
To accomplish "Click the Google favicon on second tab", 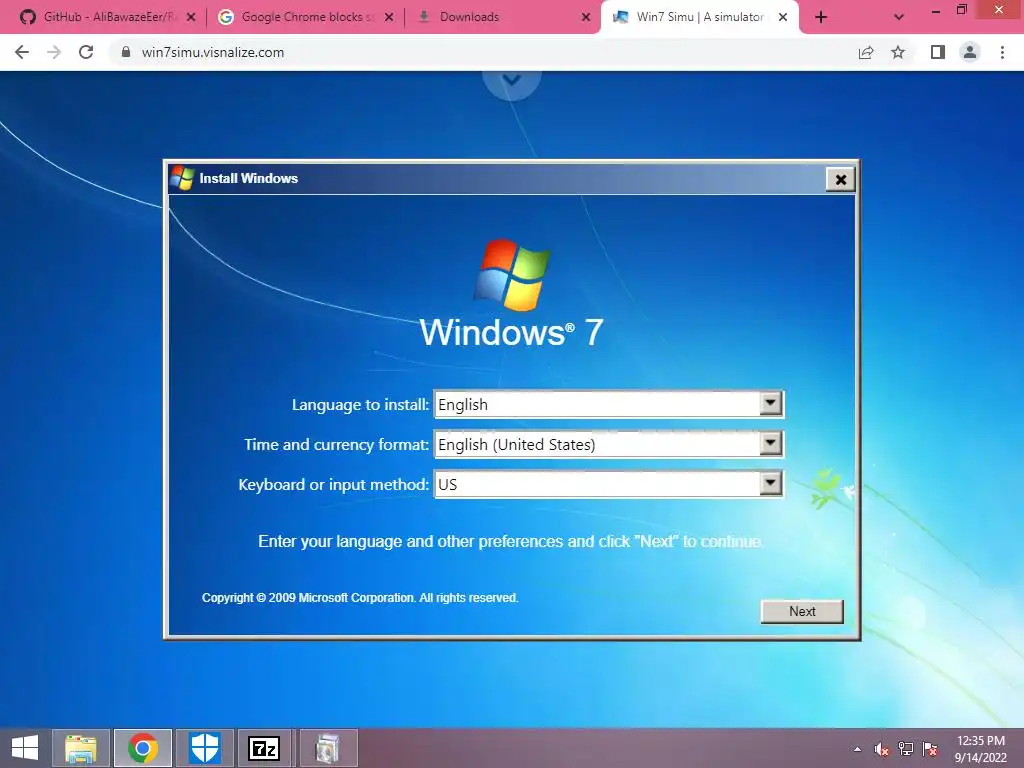I will pyautogui.click(x=226, y=17).
